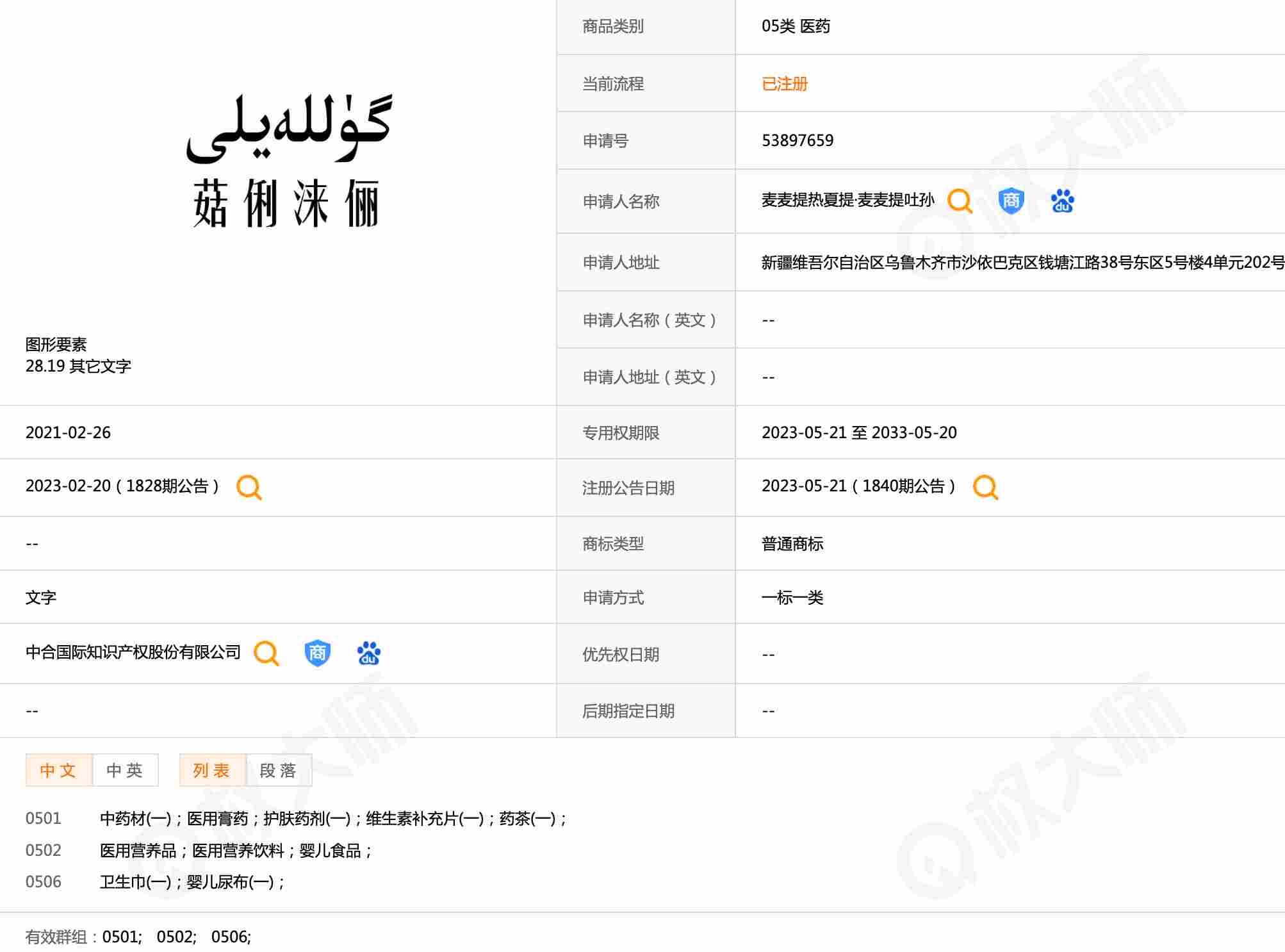
Task: Click the Baidu paw icon beside the applicant name
Action: point(1062,201)
